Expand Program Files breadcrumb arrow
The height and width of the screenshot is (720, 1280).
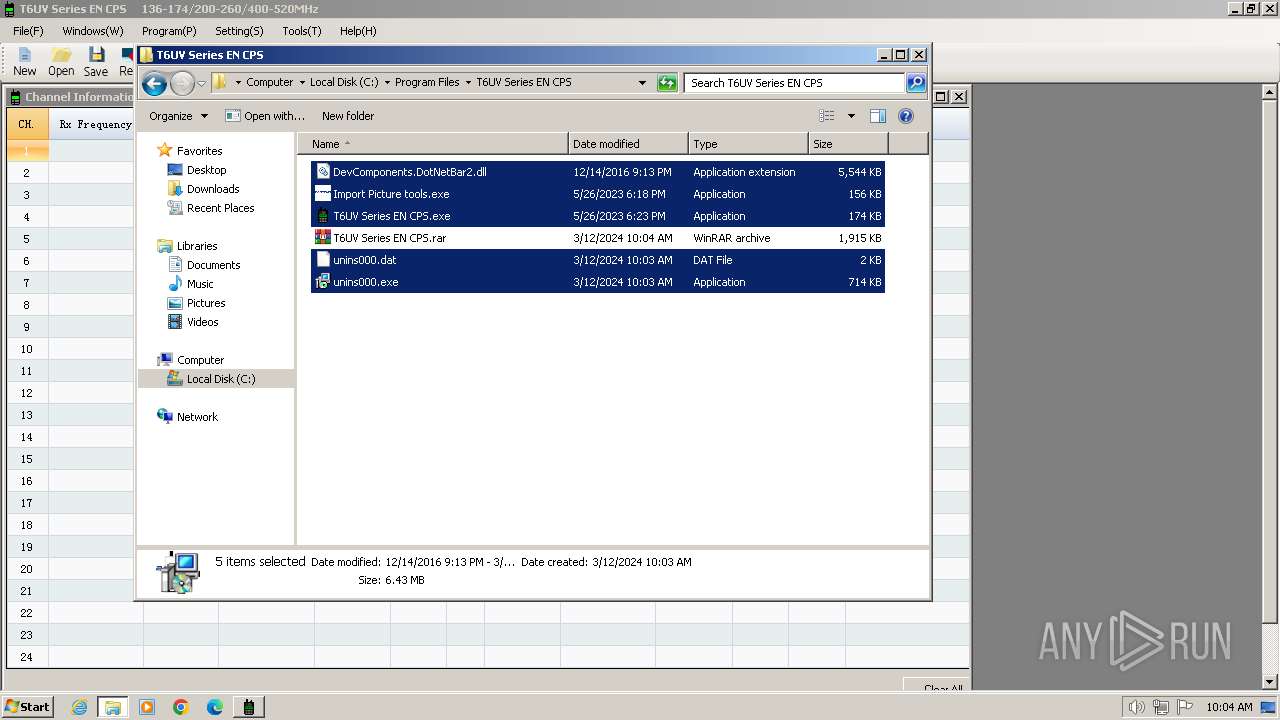pos(467,83)
